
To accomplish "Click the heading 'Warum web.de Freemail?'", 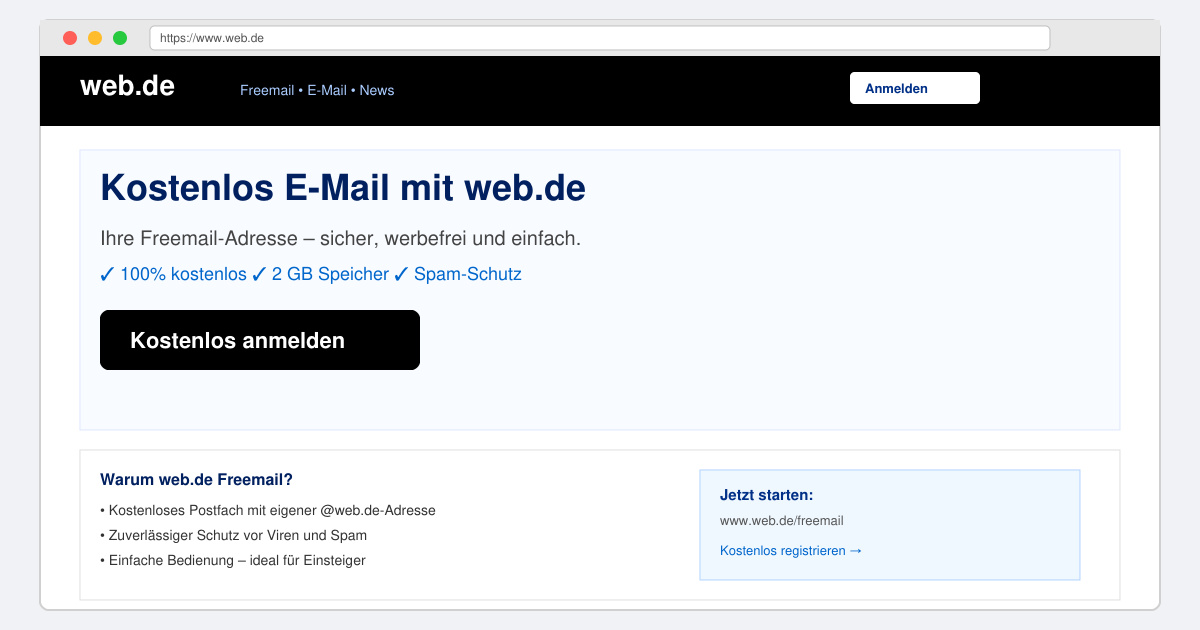I will coord(196,480).
